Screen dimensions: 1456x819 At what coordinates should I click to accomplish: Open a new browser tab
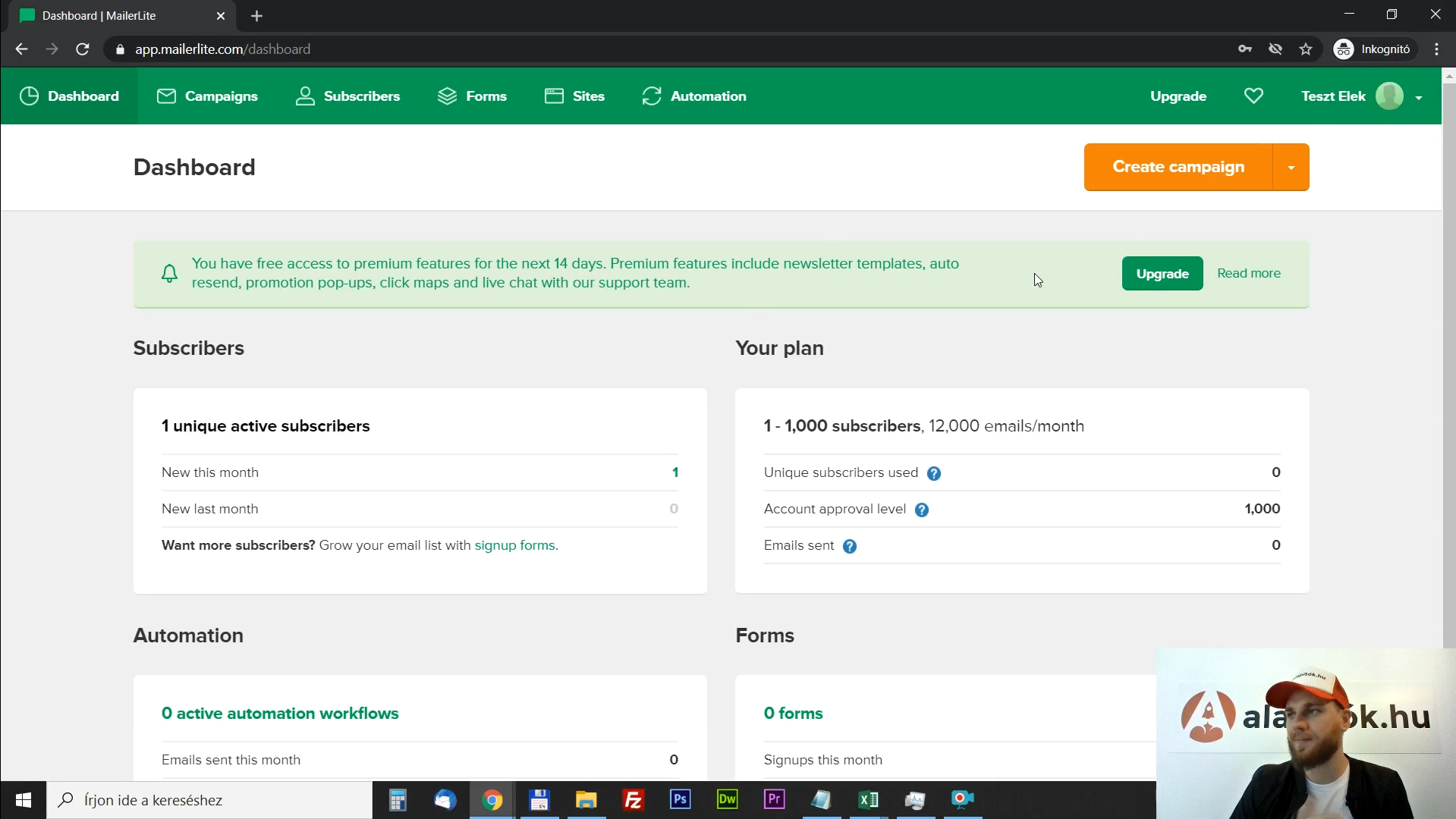[x=256, y=16]
